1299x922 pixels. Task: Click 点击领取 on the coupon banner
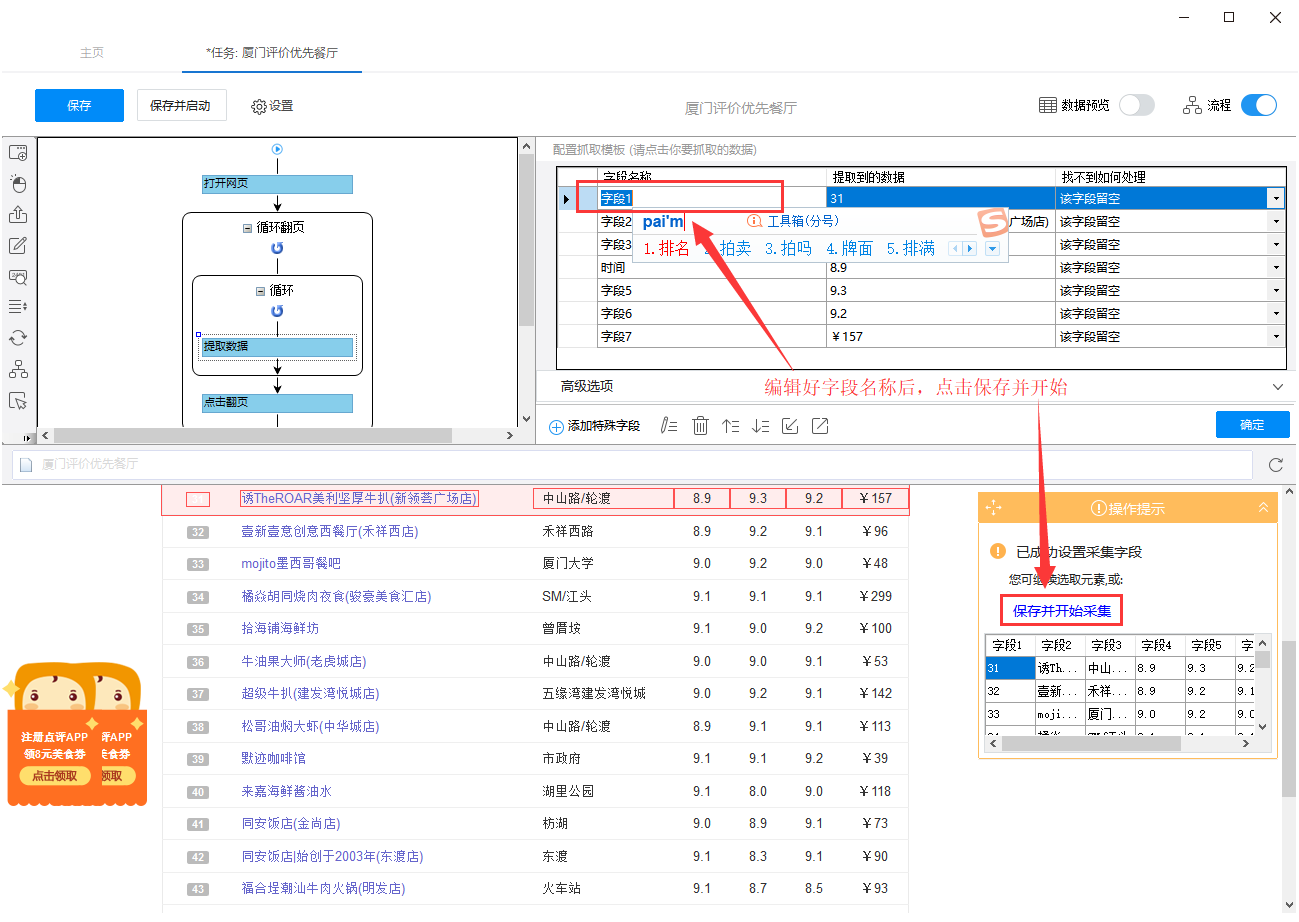pyautogui.click(x=55, y=776)
